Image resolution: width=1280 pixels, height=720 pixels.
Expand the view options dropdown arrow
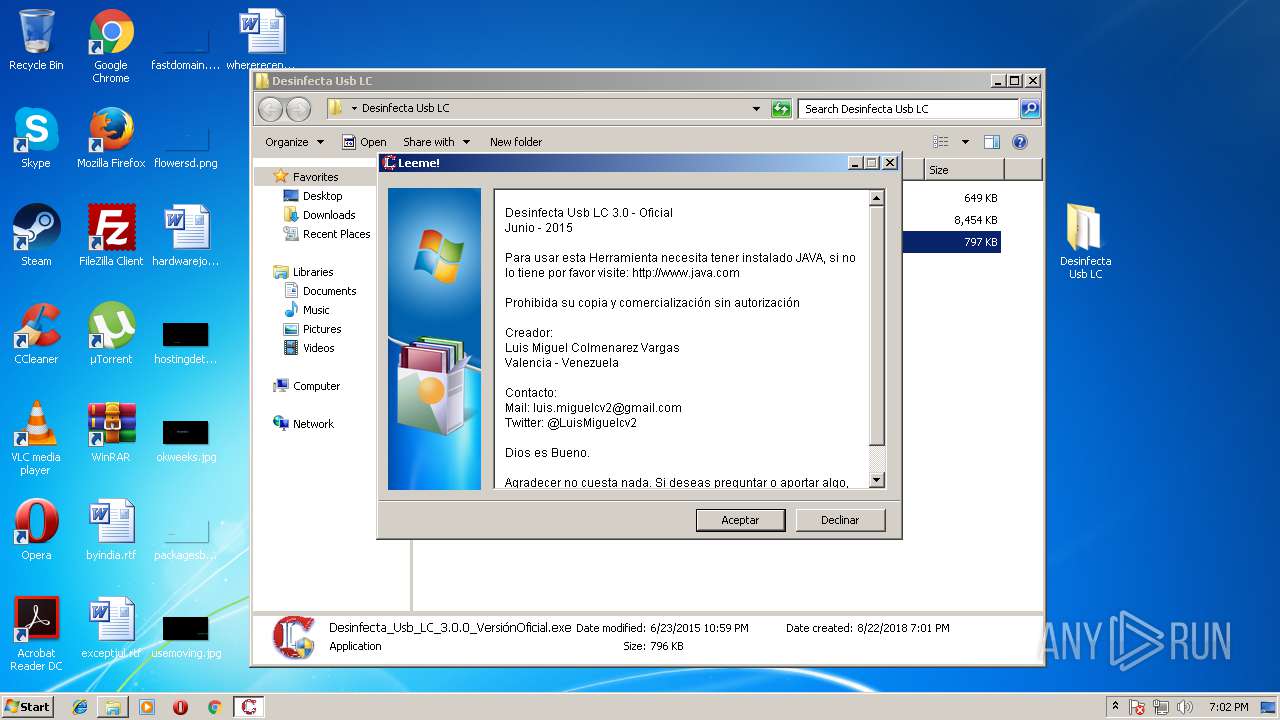coord(965,142)
